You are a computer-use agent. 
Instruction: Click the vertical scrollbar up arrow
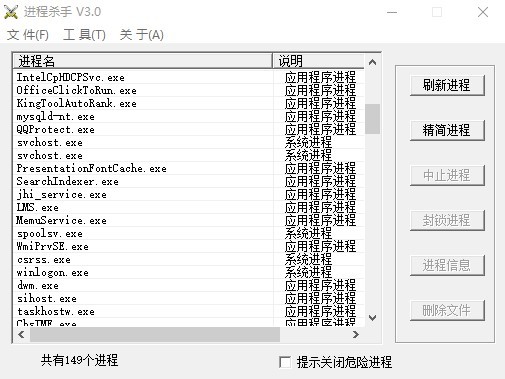372,62
